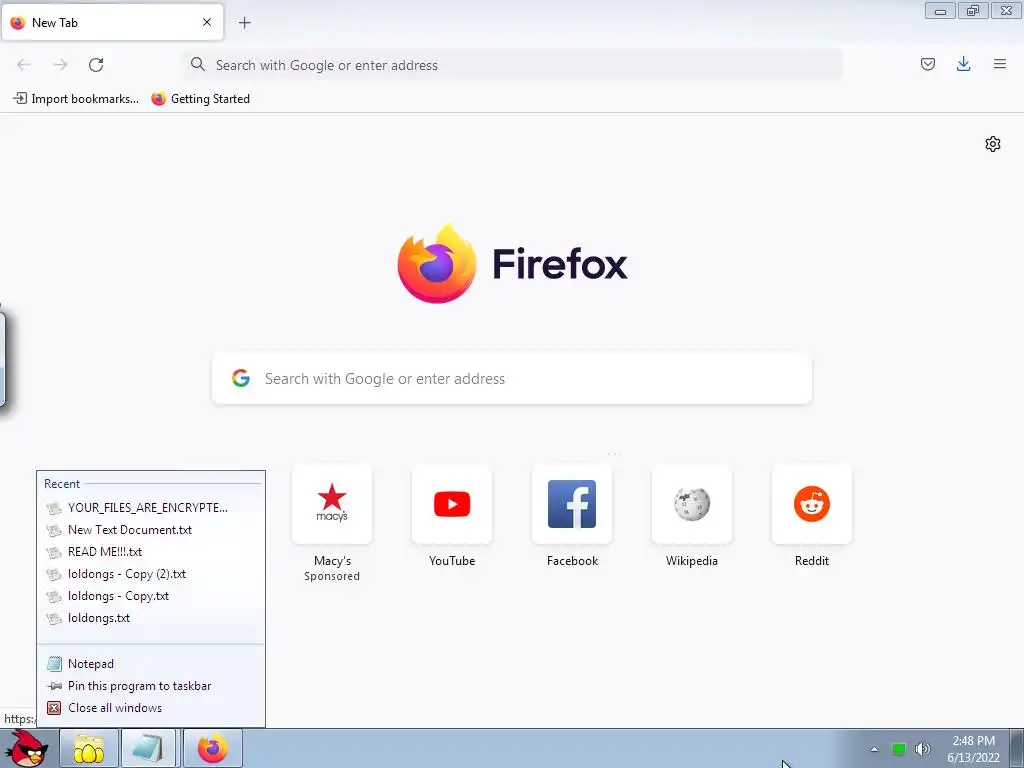Choose Close all windows in jump list
Image resolution: width=1024 pixels, height=768 pixels.
(151, 708)
